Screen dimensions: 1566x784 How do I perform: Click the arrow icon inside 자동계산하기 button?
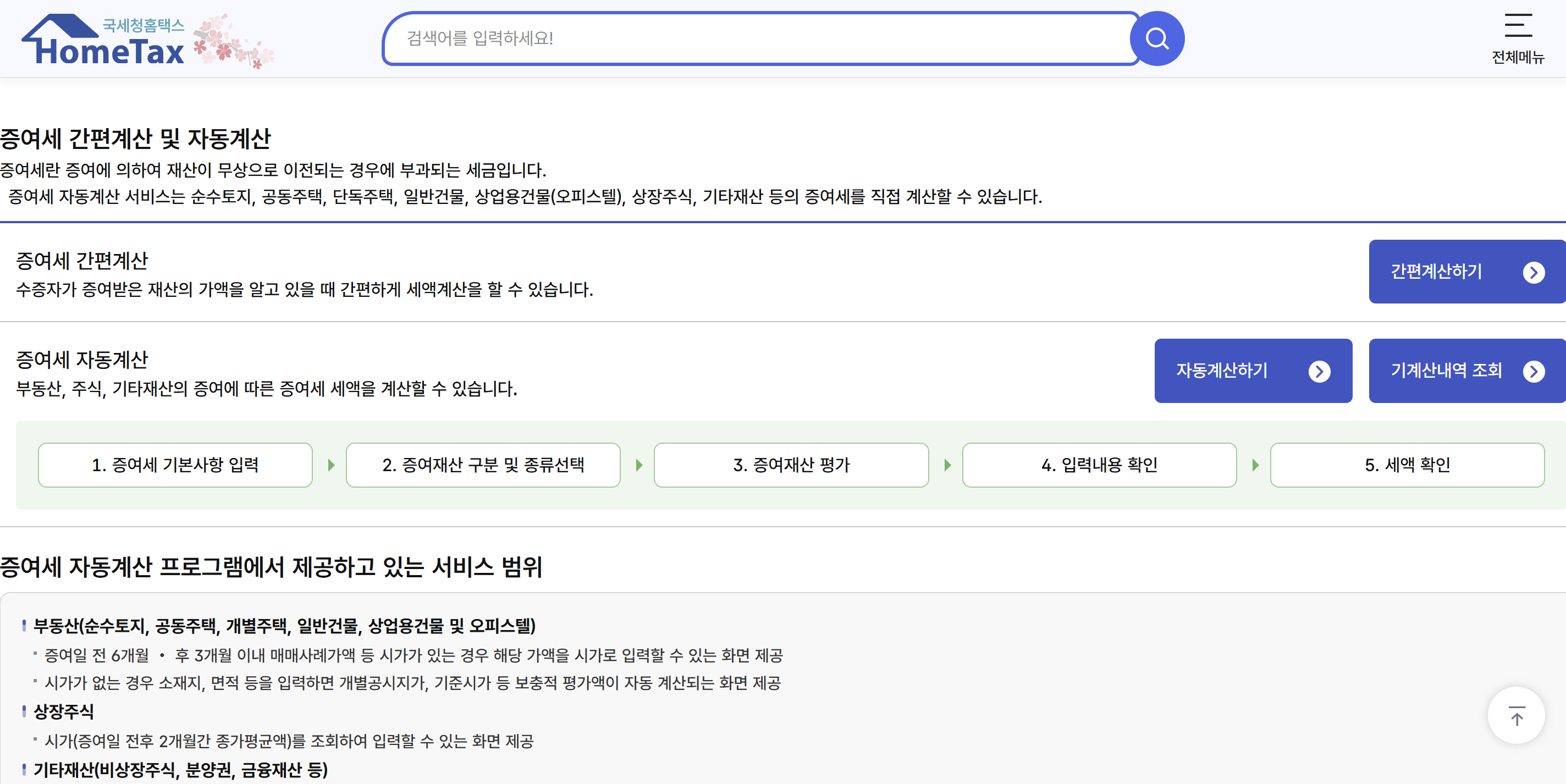pyautogui.click(x=1319, y=371)
